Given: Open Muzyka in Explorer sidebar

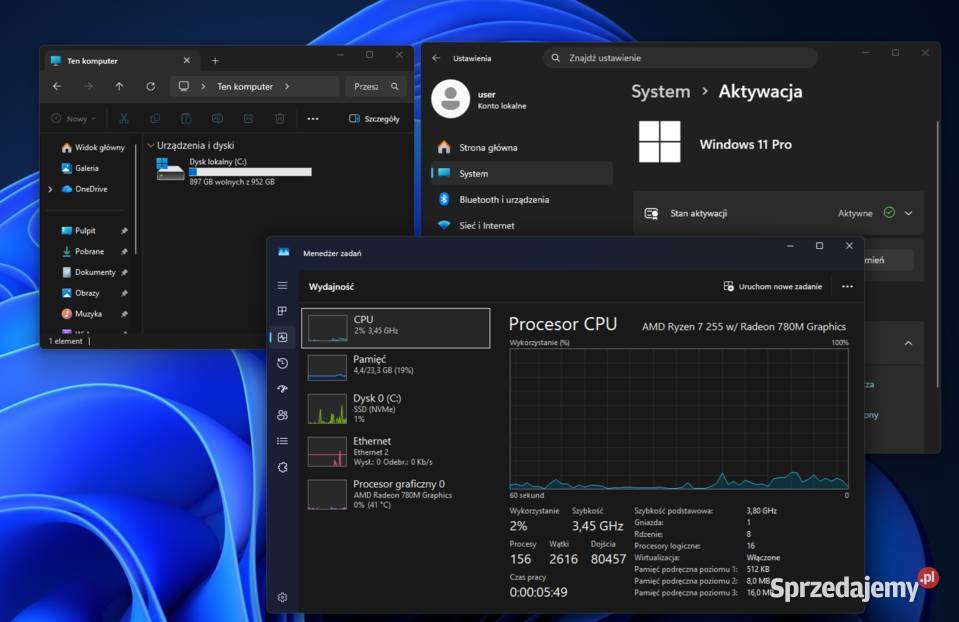Looking at the screenshot, I should point(81,314).
